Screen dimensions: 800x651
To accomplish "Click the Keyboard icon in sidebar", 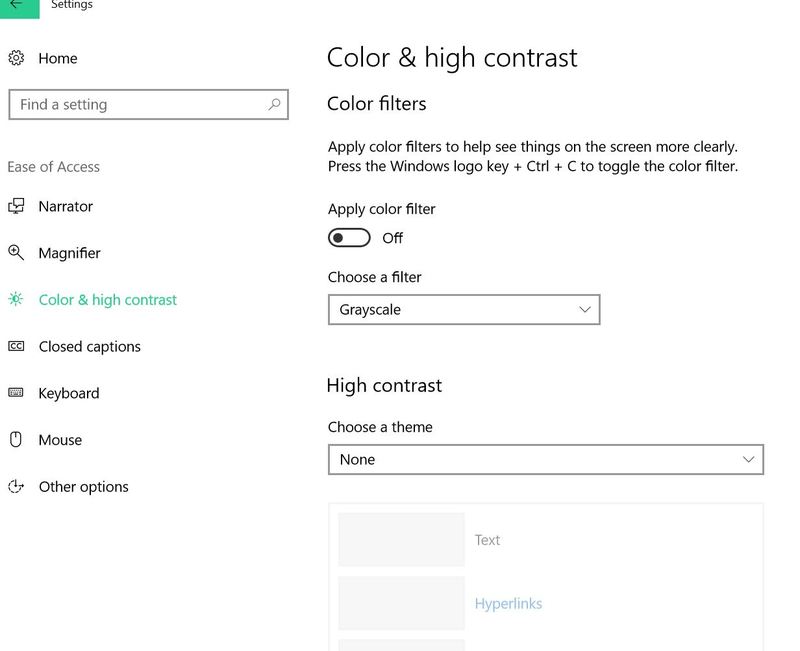I will 16,393.
